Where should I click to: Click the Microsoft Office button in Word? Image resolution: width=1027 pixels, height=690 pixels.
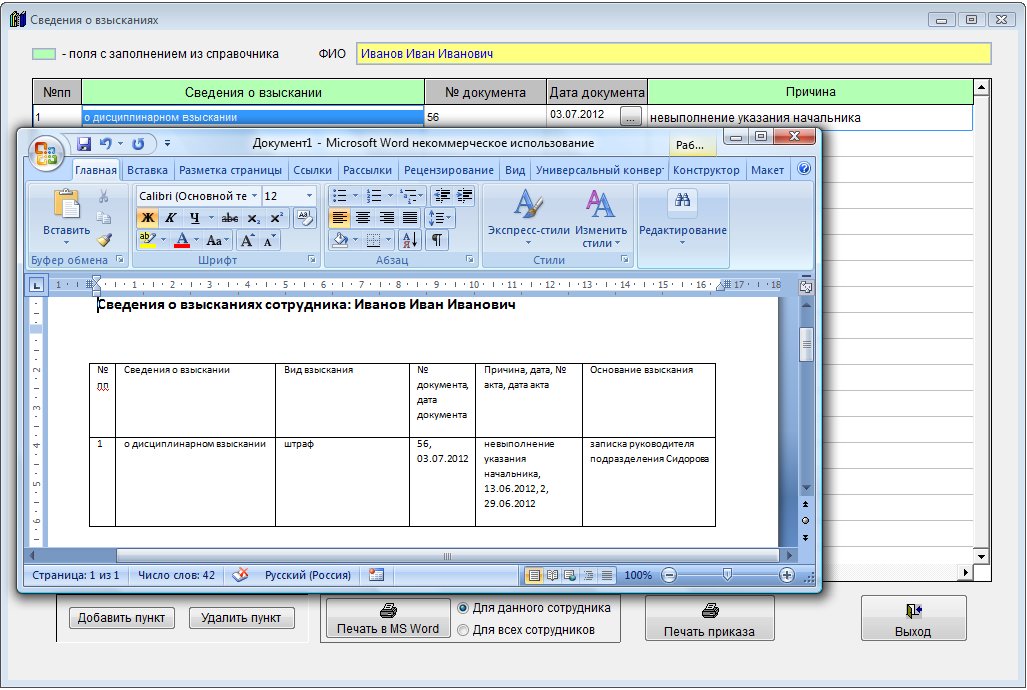pyautogui.click(x=44, y=152)
